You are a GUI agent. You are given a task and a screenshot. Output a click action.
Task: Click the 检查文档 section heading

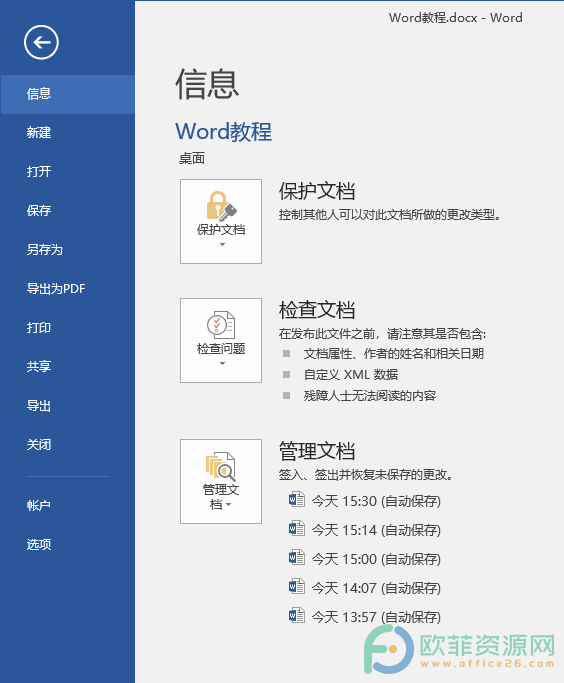[317, 310]
